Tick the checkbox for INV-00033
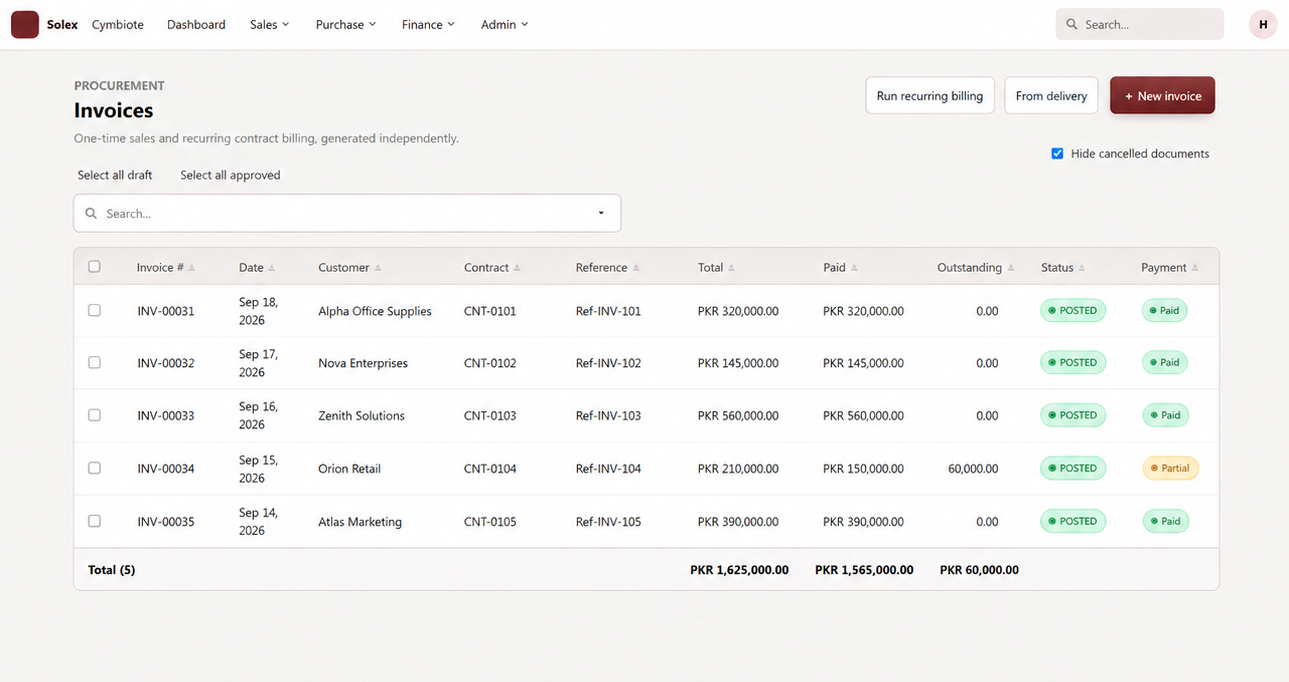 (94, 415)
